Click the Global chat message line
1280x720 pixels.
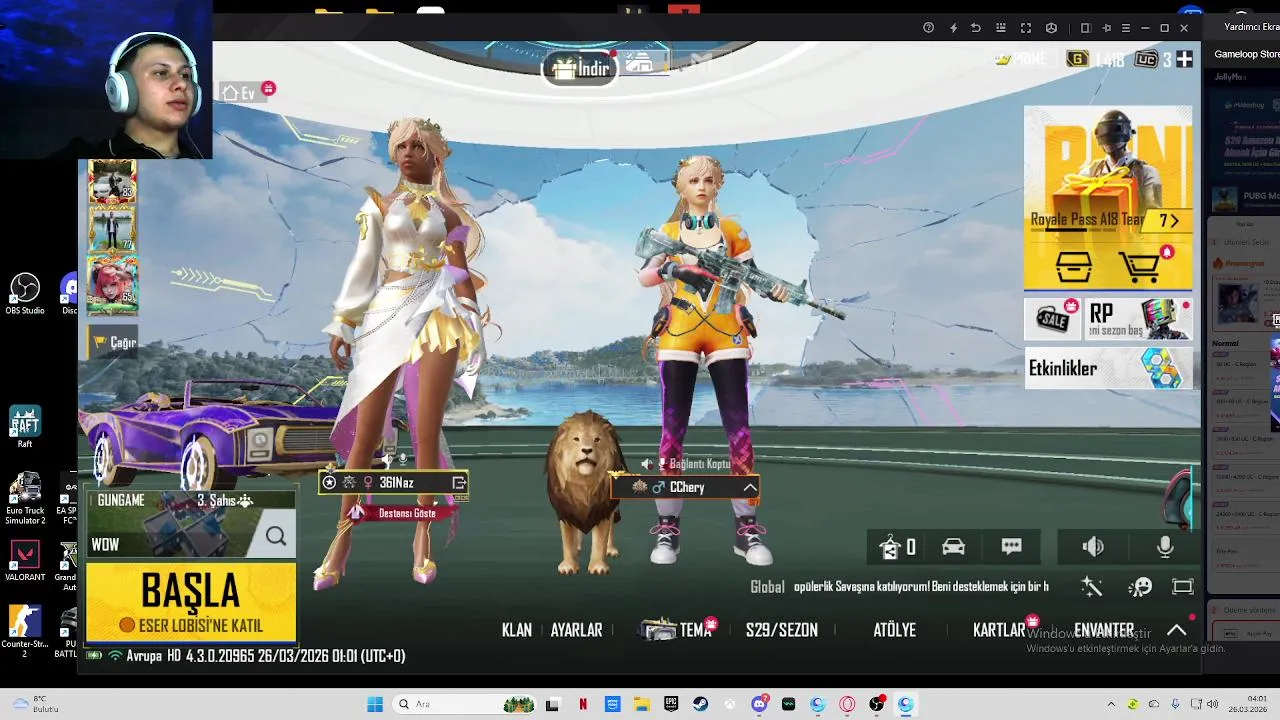point(899,587)
